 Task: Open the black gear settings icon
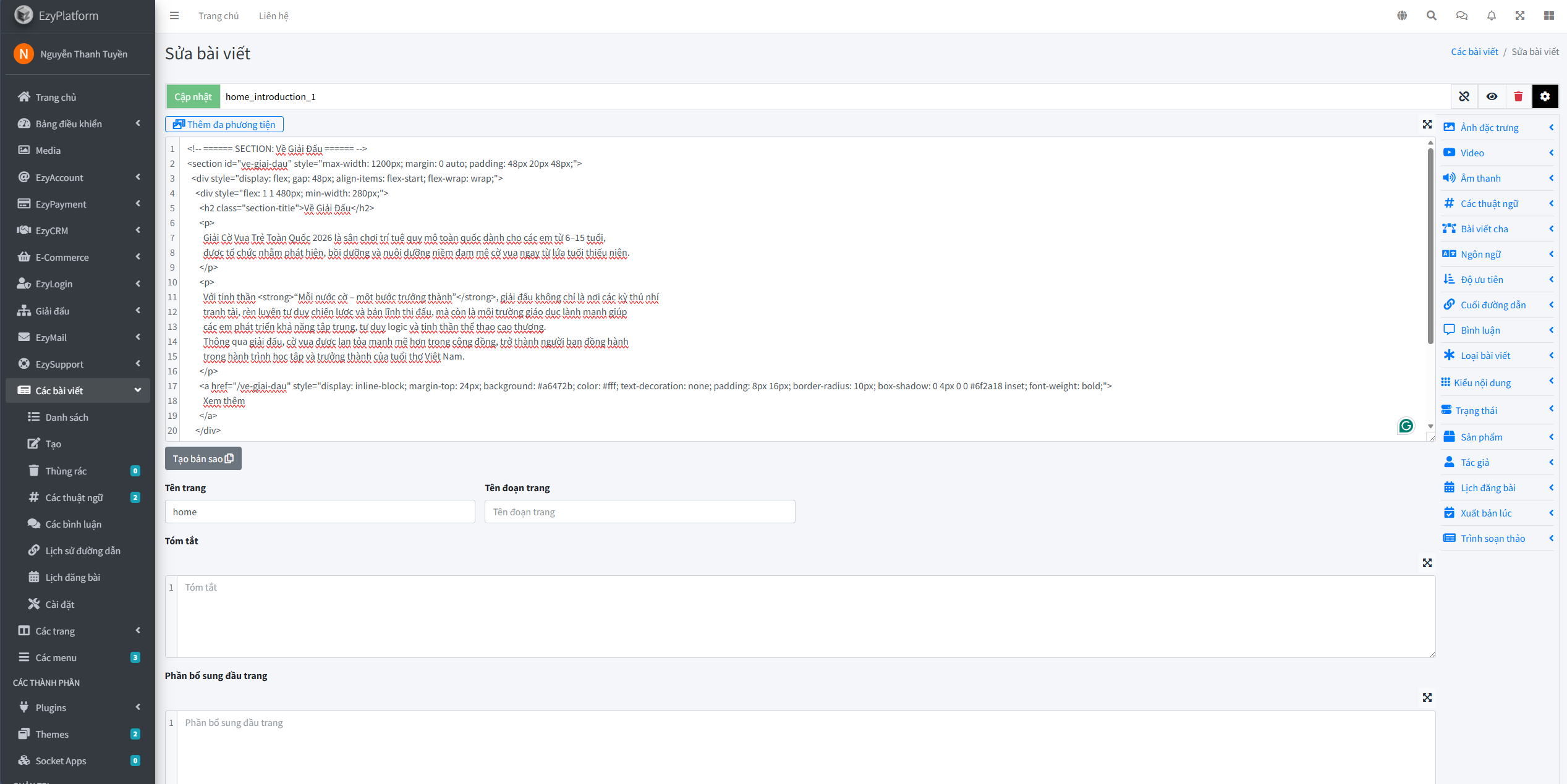pos(1545,96)
